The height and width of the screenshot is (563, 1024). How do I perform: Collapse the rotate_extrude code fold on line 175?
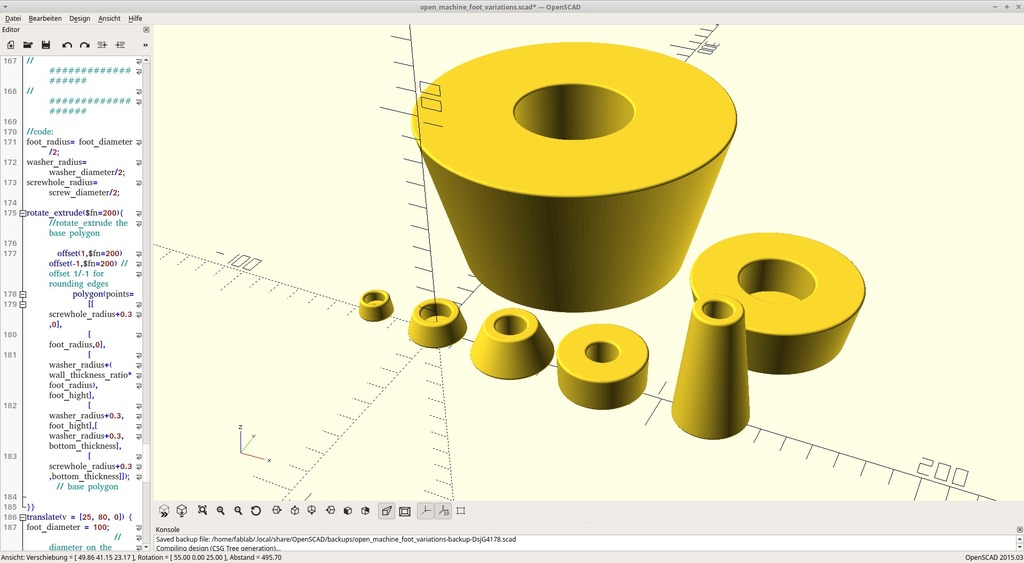click(x=23, y=213)
